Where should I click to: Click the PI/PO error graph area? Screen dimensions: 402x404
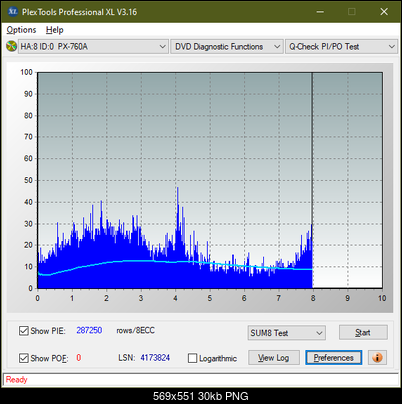(210, 180)
